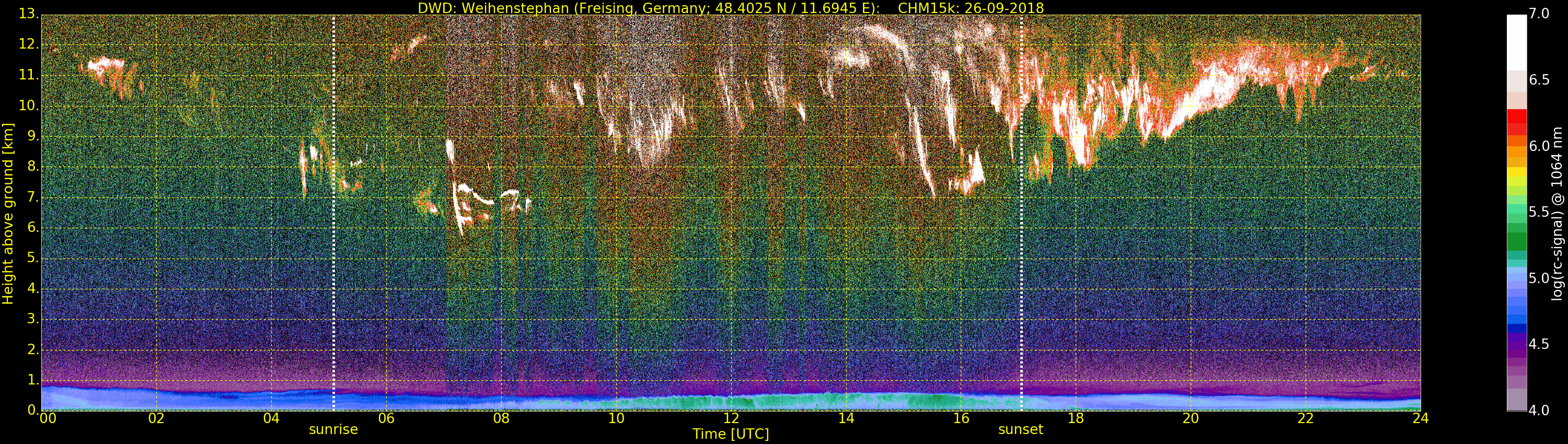Image resolution: width=1568 pixels, height=444 pixels.
Task: Click the 4.0 colorbar tick label
Action: [x=1544, y=411]
